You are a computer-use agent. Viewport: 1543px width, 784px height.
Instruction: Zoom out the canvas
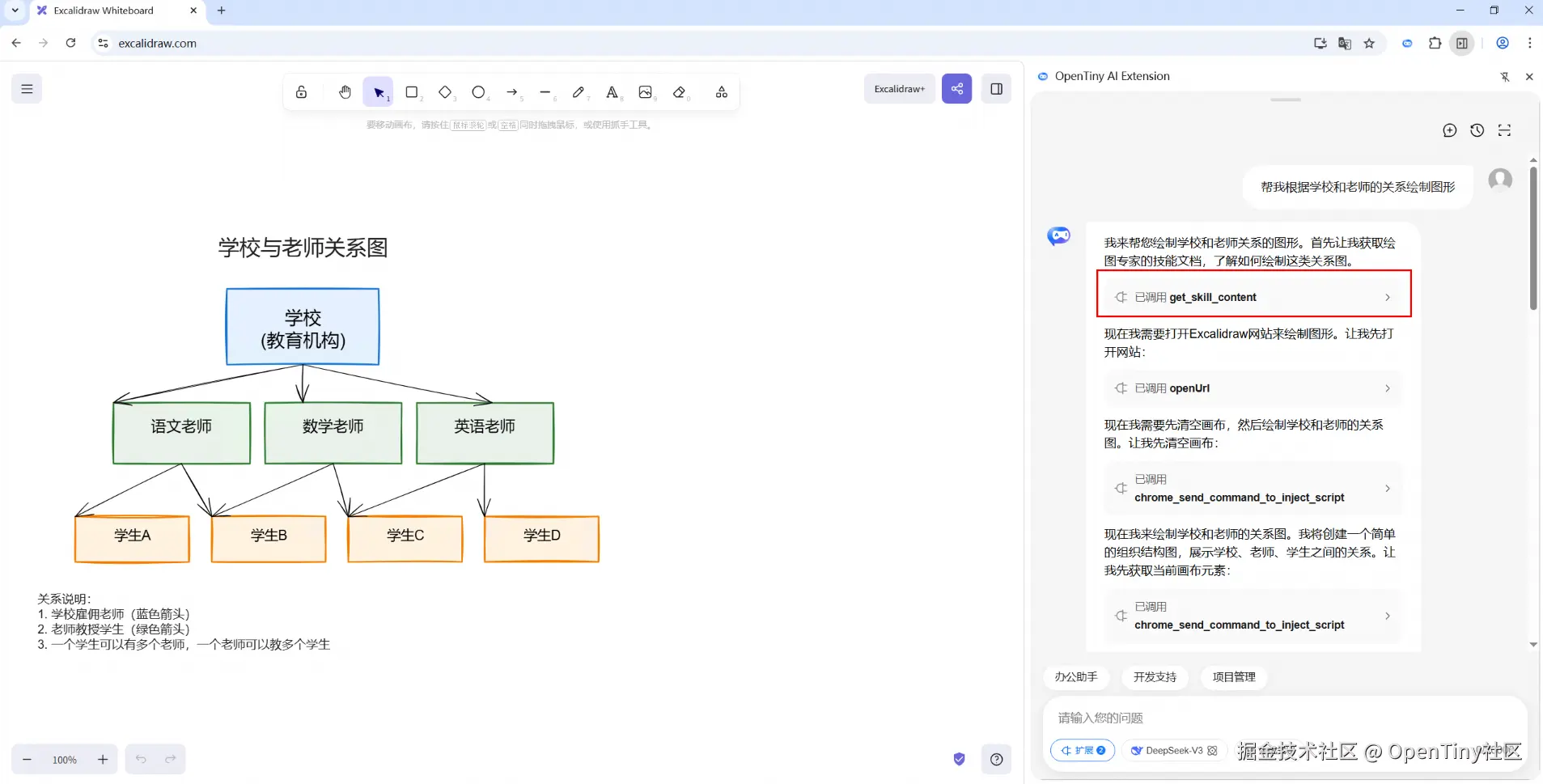pos(27,760)
